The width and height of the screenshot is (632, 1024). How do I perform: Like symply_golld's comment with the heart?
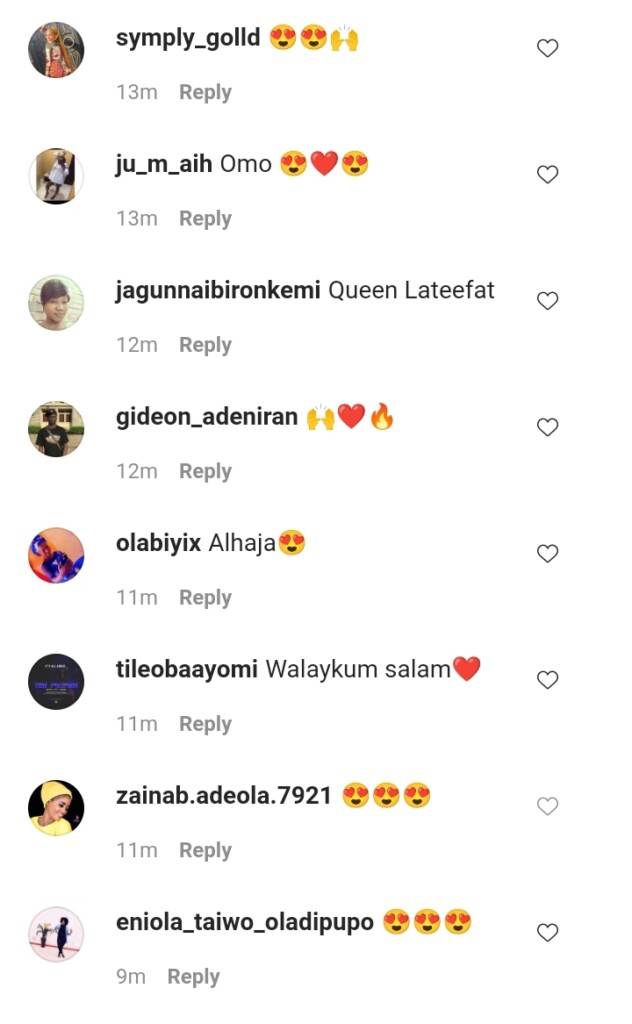point(547,48)
